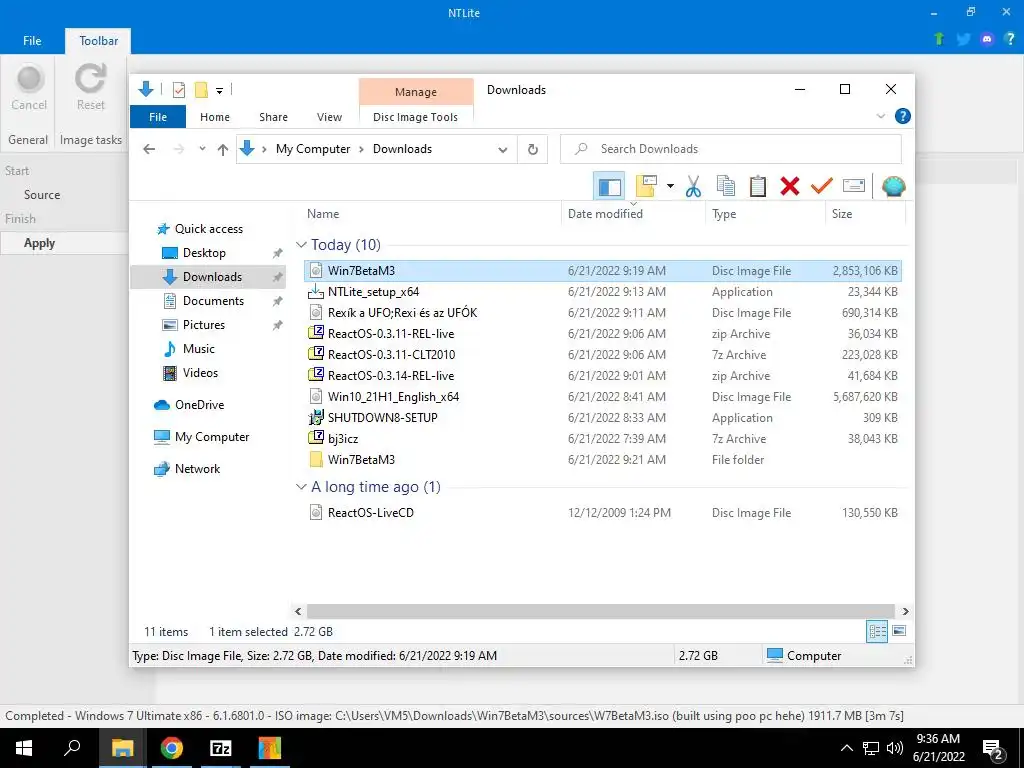Click the orange checkmark Properties icon
This screenshot has height=768, width=1024.
pyautogui.click(x=822, y=186)
